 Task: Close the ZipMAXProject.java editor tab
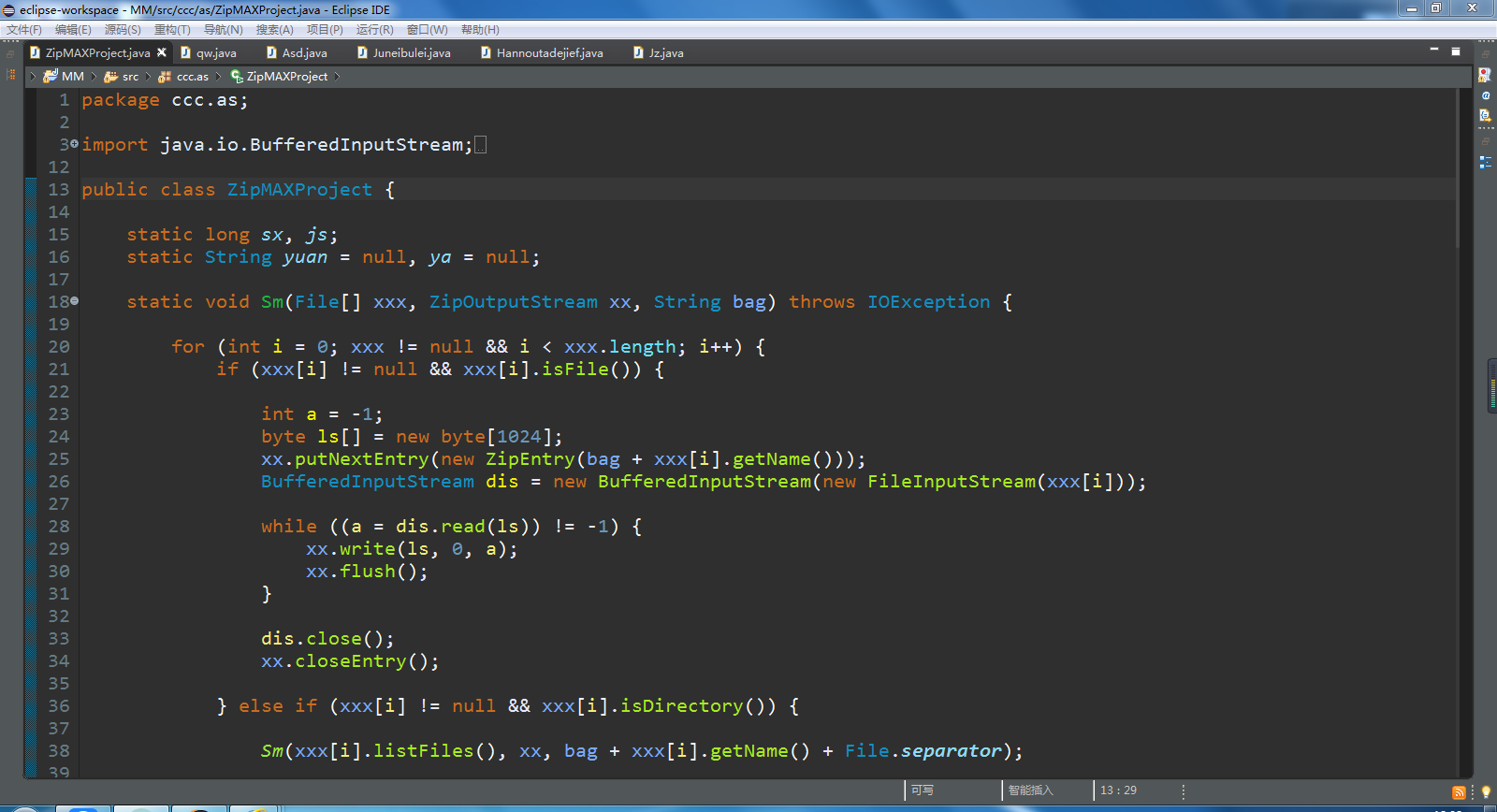pos(162,52)
